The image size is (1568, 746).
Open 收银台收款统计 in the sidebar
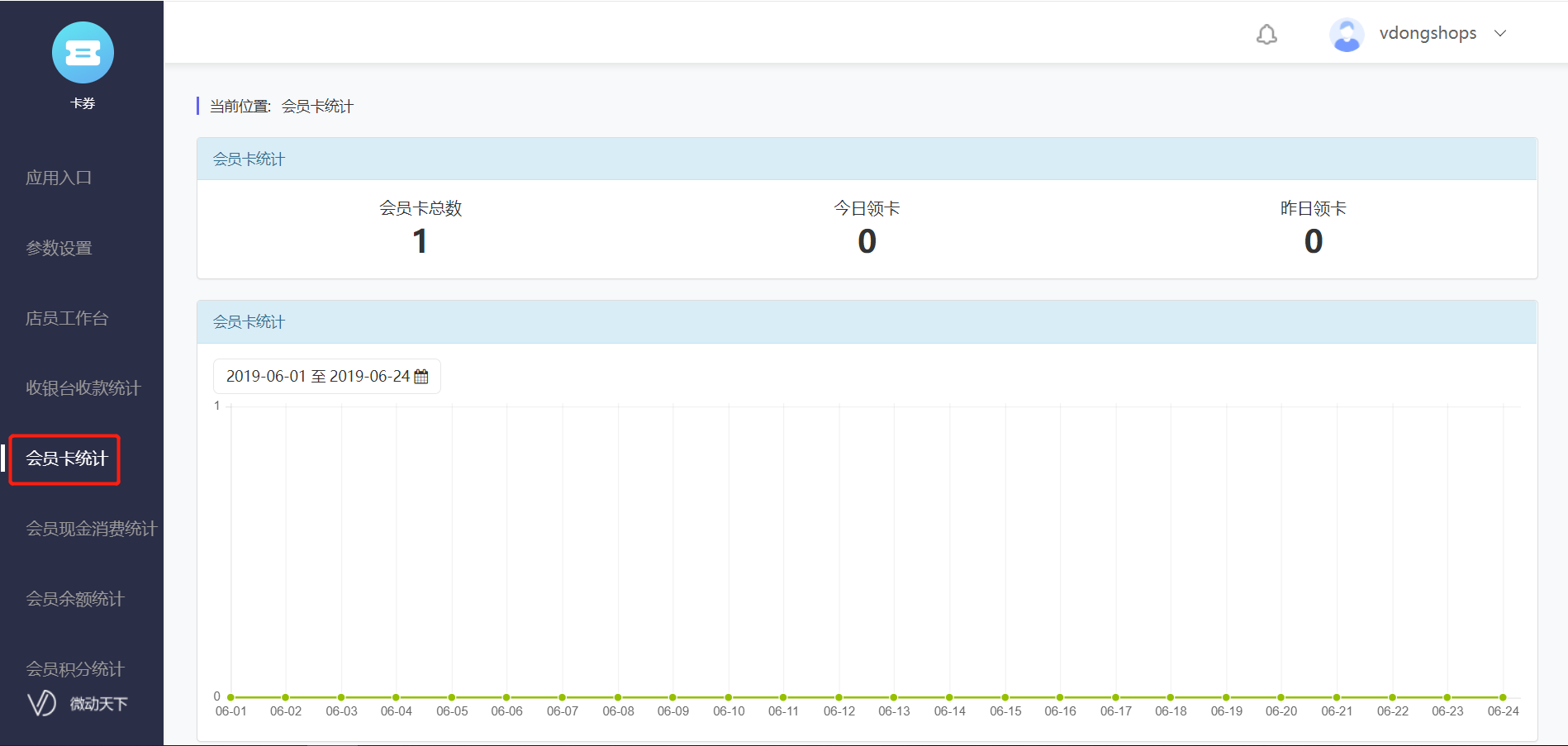pos(83,388)
